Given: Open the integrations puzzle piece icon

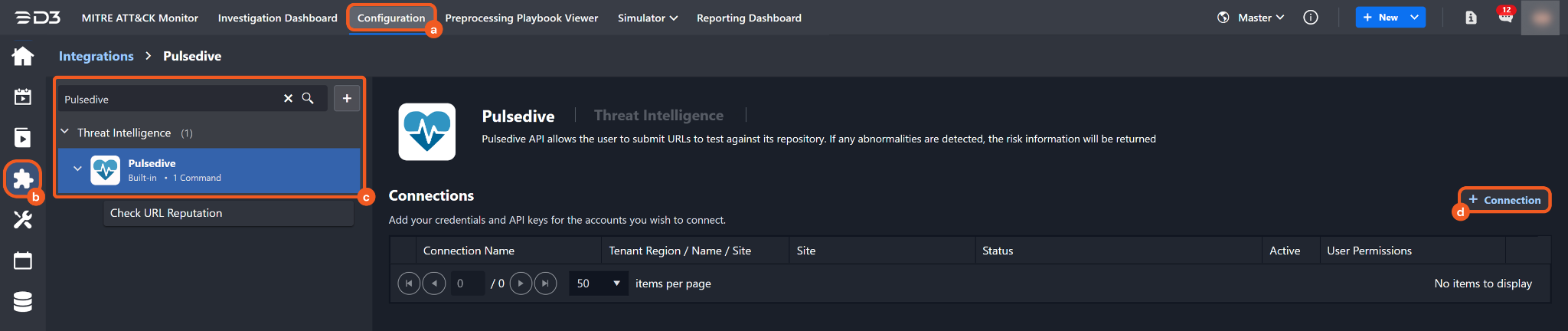Looking at the screenshot, I should 23,179.
